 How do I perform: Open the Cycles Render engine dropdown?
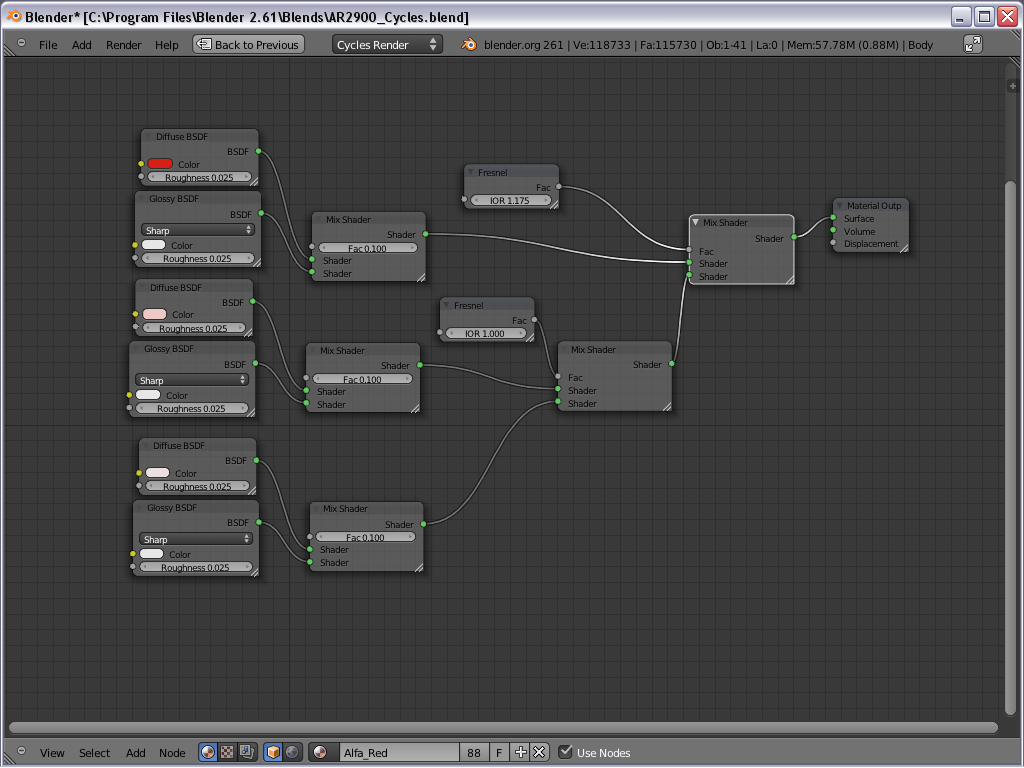[387, 44]
